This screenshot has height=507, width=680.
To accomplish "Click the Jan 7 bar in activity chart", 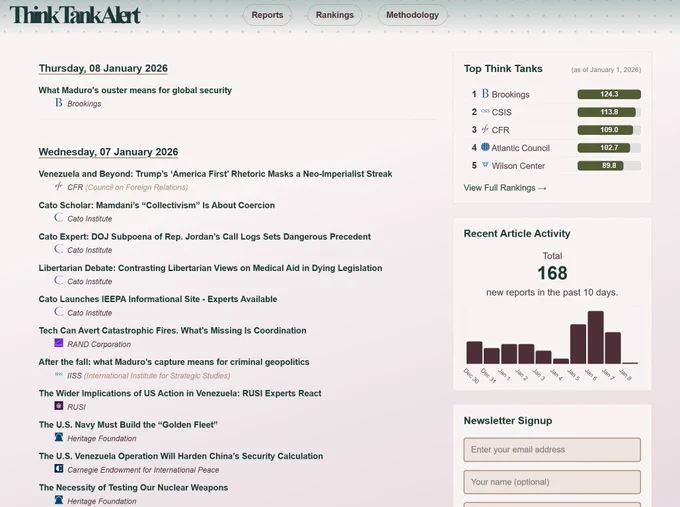I will tap(613, 348).
